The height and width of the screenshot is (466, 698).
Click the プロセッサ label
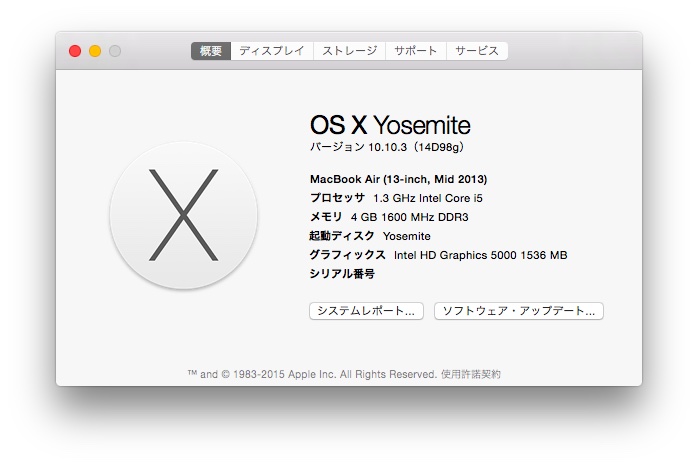tap(337, 198)
